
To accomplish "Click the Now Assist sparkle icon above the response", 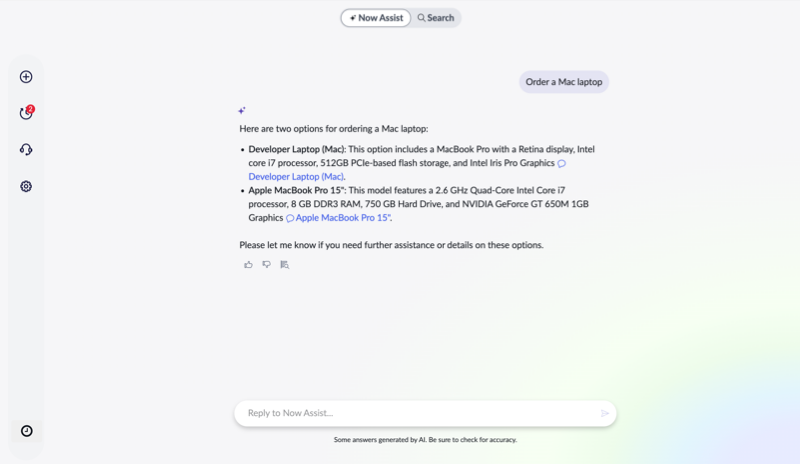I will click(x=242, y=110).
